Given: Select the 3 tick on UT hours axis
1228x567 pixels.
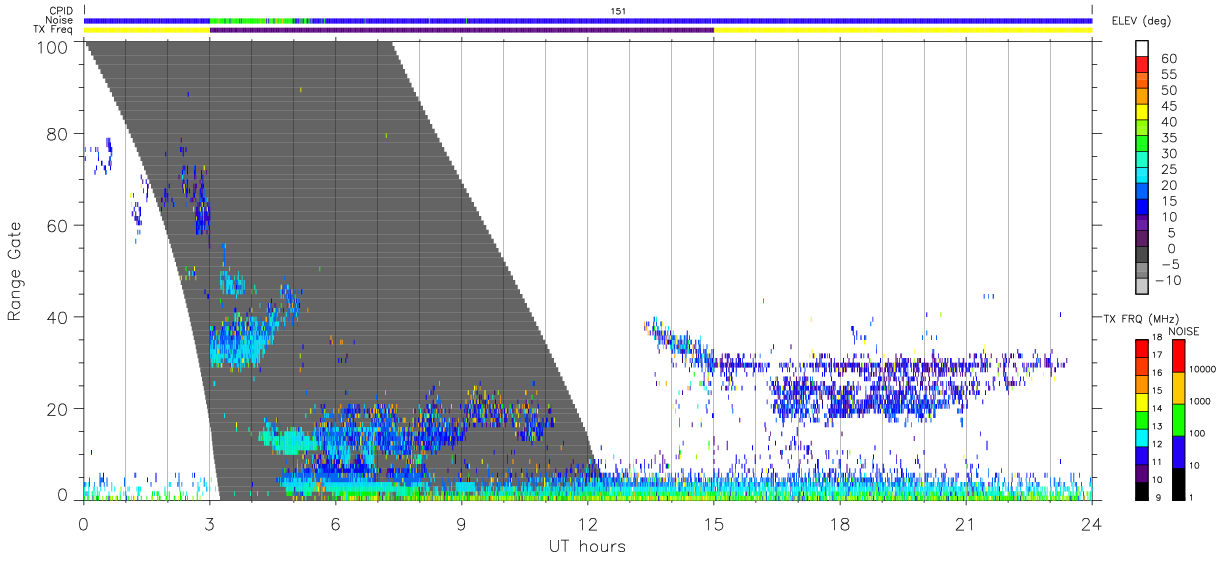Looking at the screenshot, I should click(x=210, y=523).
